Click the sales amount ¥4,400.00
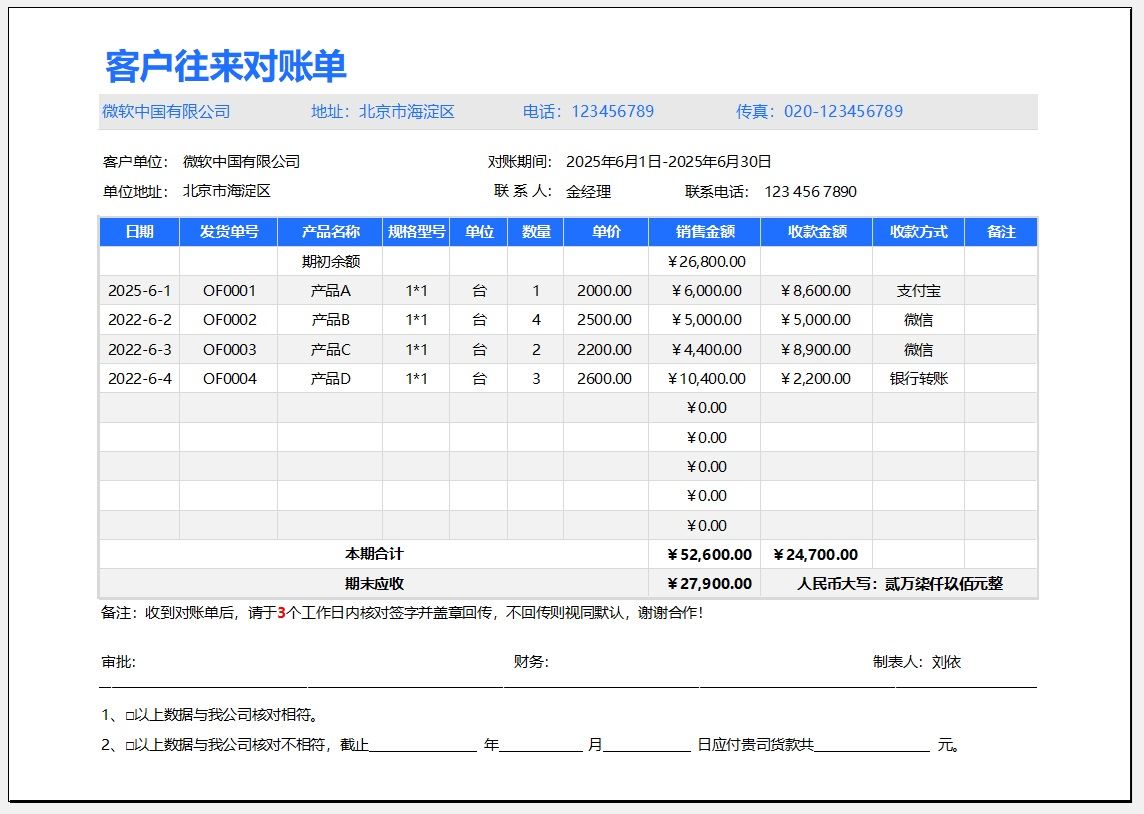 705,349
